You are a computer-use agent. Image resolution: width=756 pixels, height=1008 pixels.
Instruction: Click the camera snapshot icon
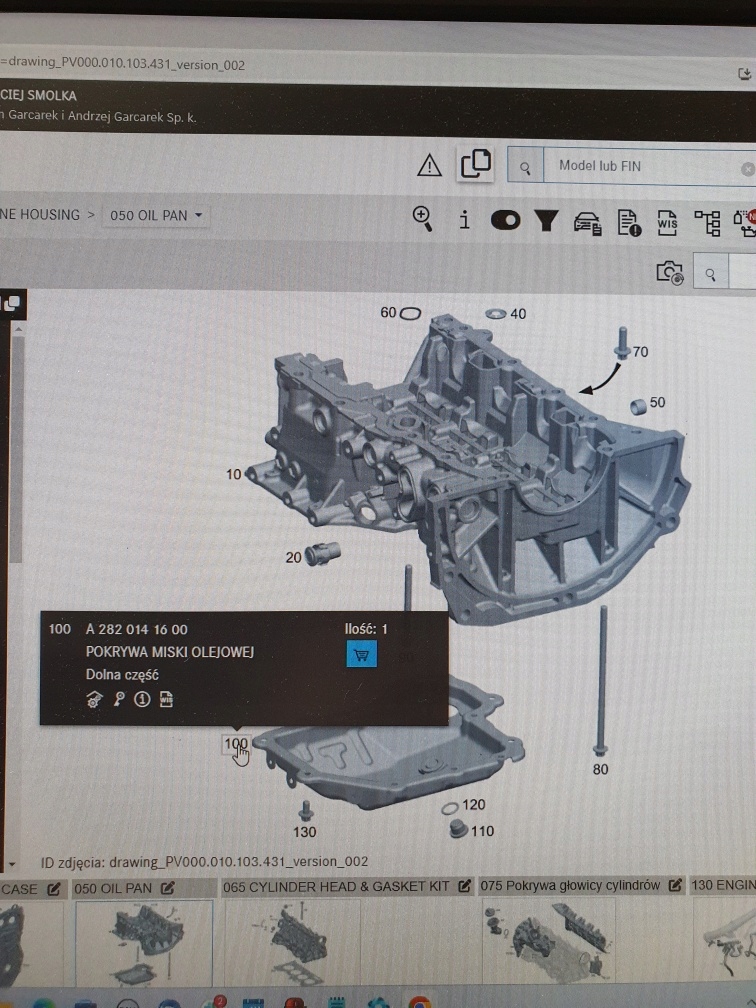669,272
